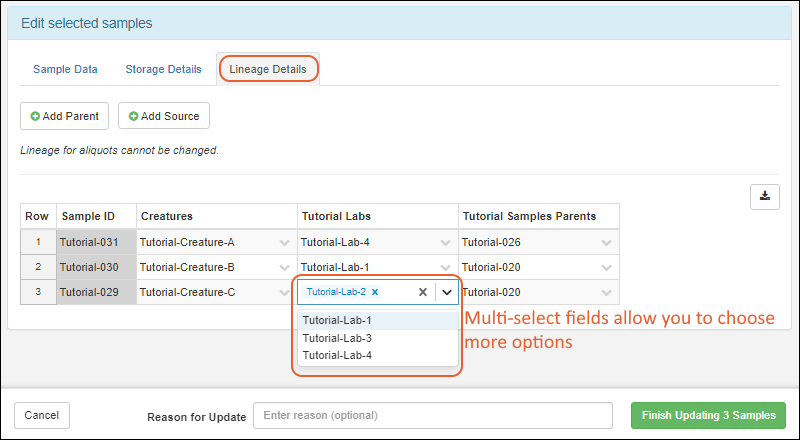The image size is (800, 440).
Task: Collapse the open Tutorial Labs dropdown arrow
Action: 447,293
